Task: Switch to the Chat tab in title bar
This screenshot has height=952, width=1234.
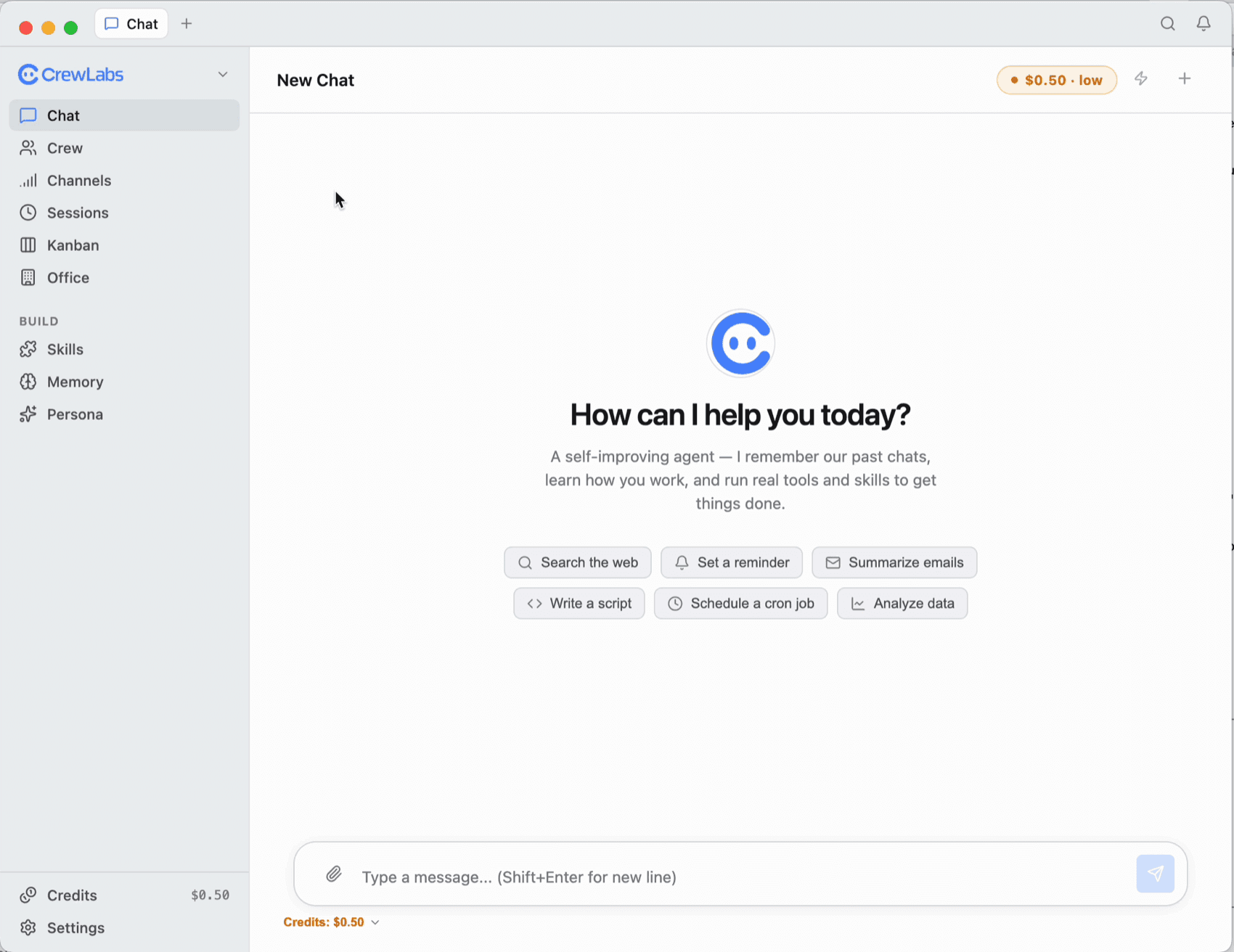Action: (131, 24)
